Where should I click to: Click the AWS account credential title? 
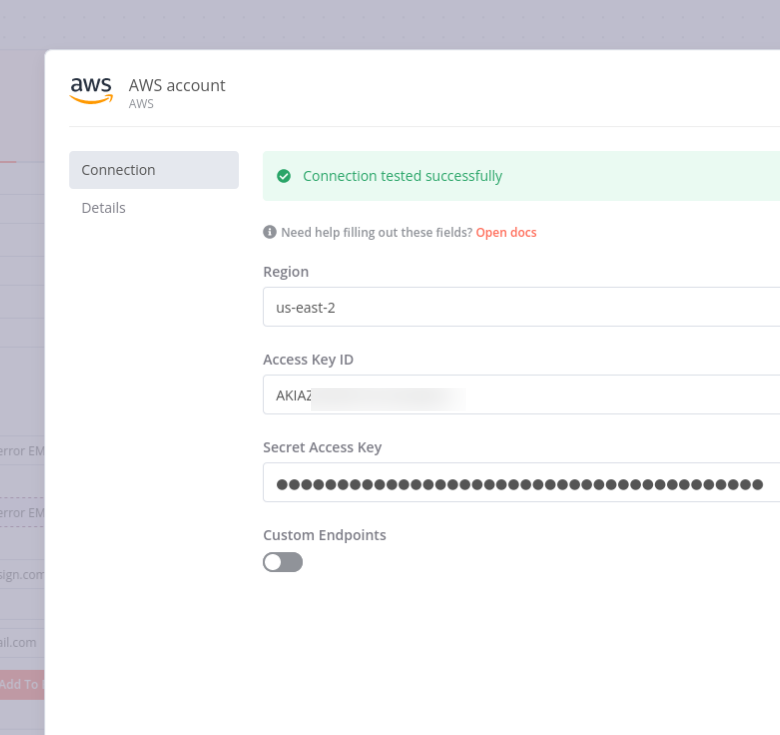pyautogui.click(x=177, y=86)
